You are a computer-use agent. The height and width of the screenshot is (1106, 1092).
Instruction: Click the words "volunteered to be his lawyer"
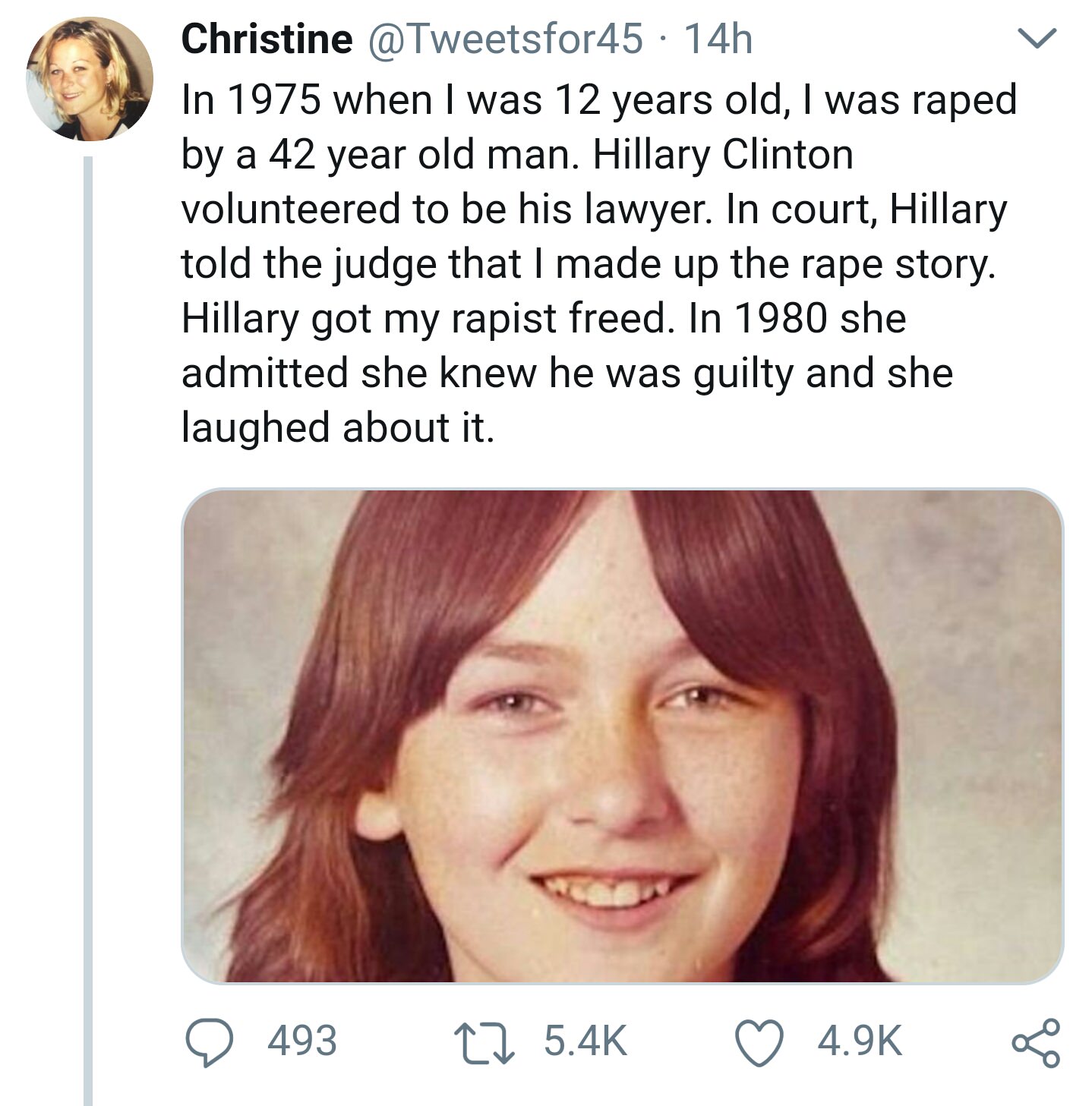click(443, 210)
